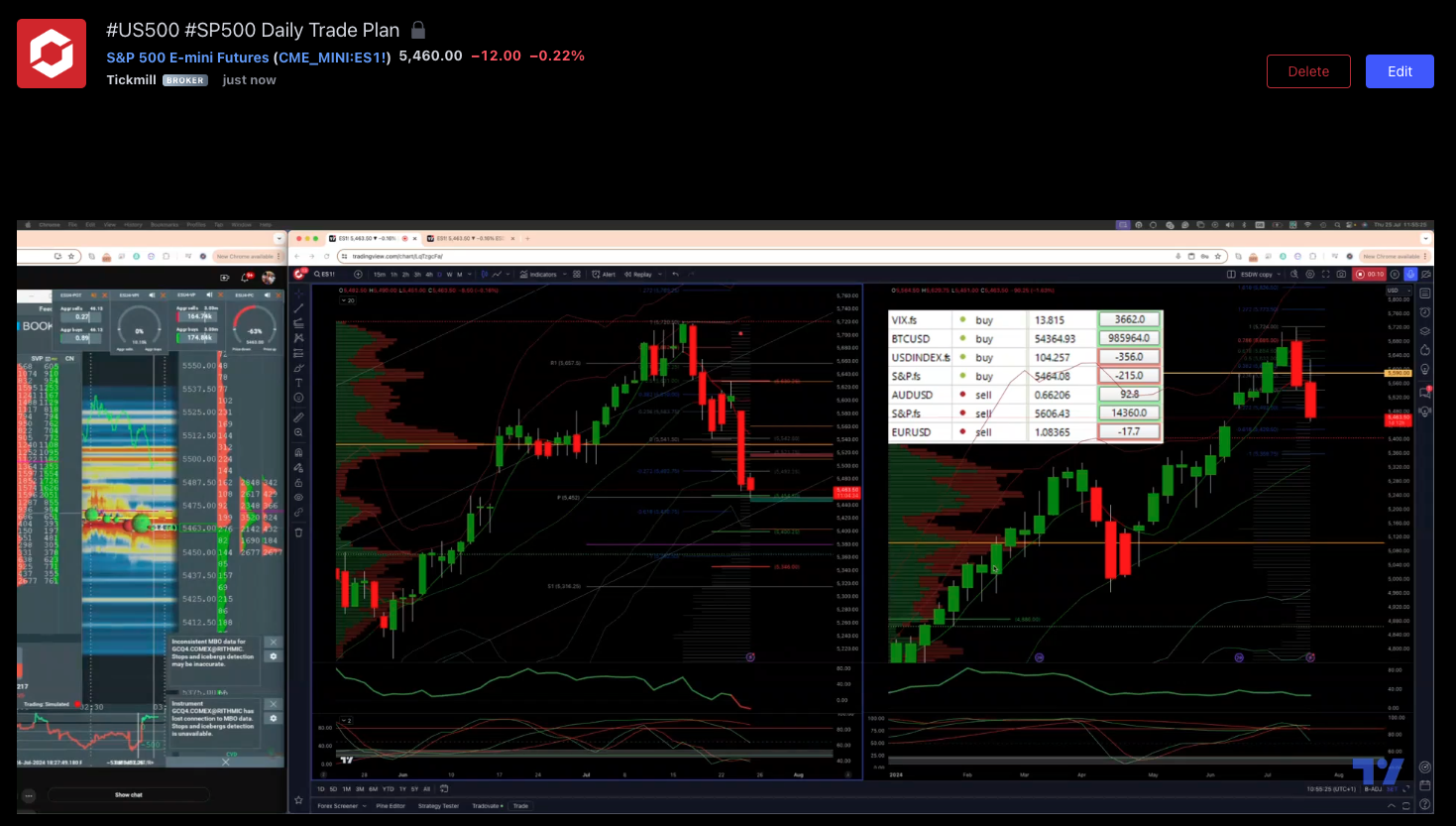Pause the recording with pause icon
The image size is (1456, 826).
(1395, 275)
